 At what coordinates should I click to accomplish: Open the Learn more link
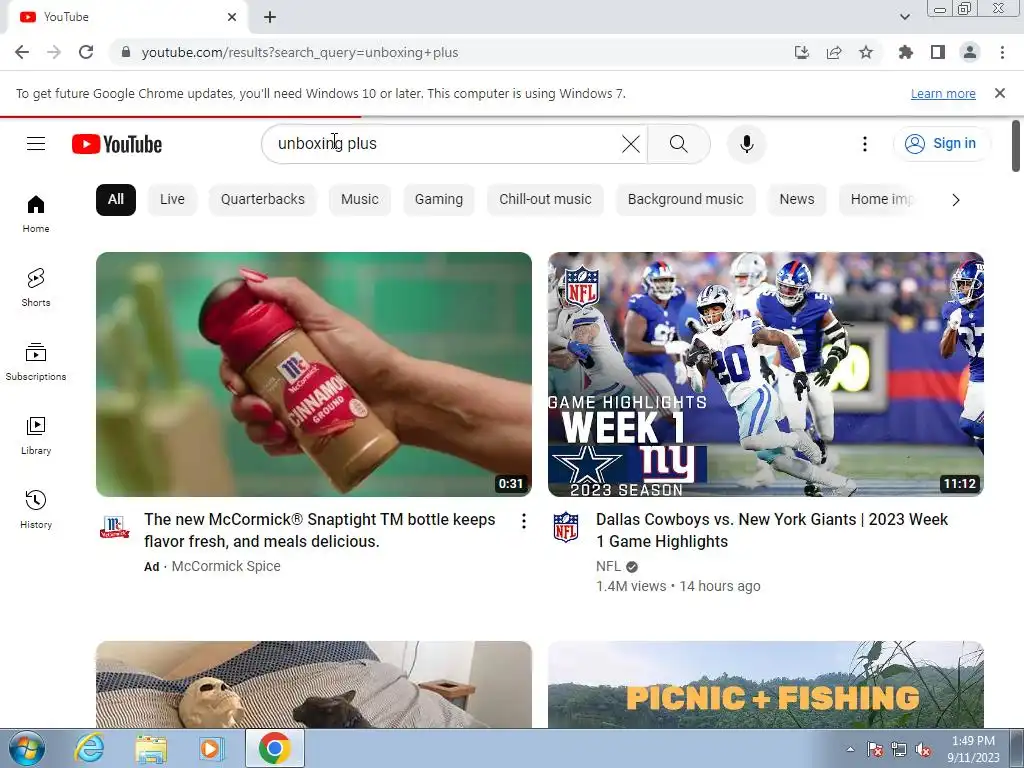(943, 93)
